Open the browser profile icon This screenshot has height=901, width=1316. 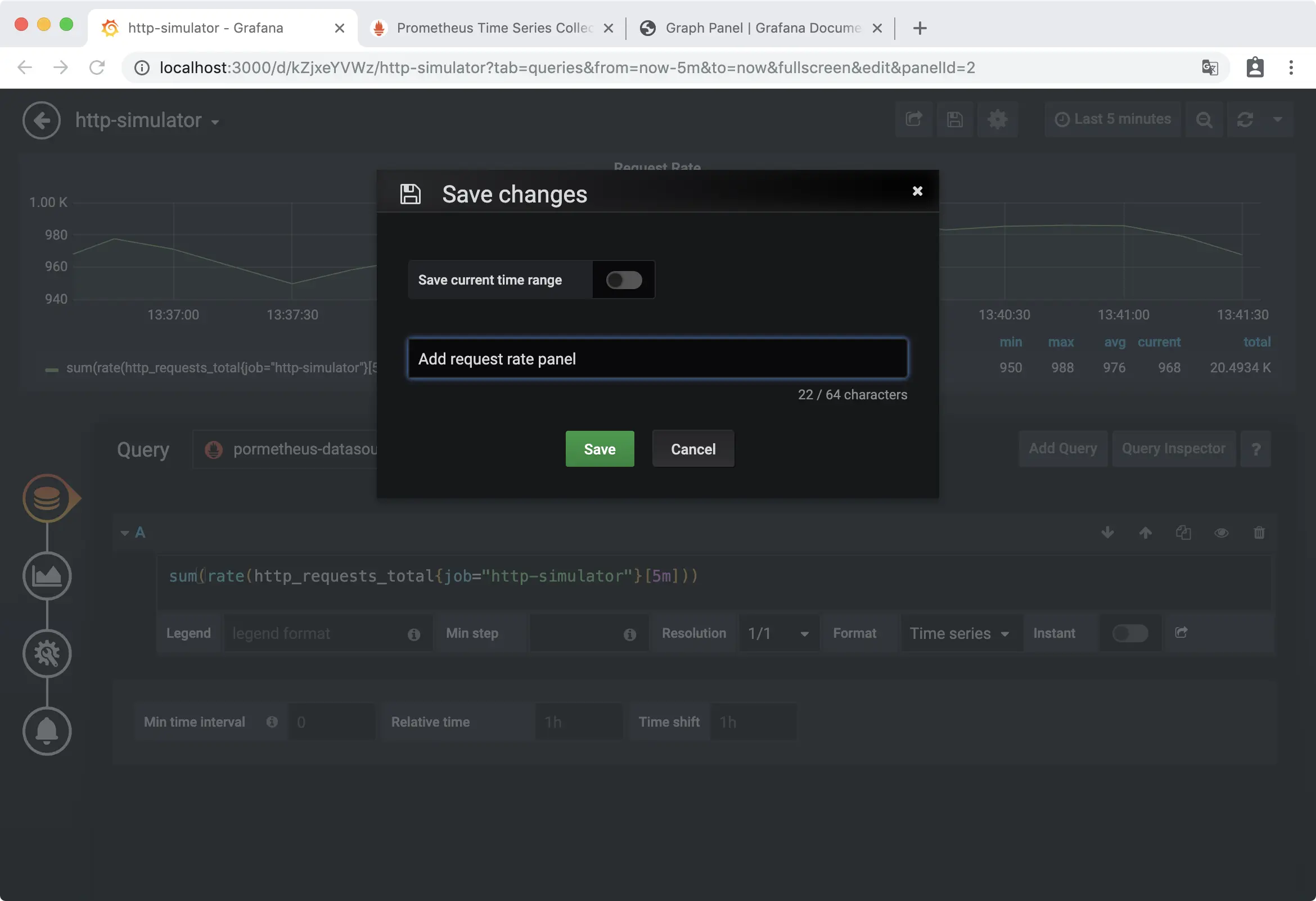click(x=1255, y=67)
